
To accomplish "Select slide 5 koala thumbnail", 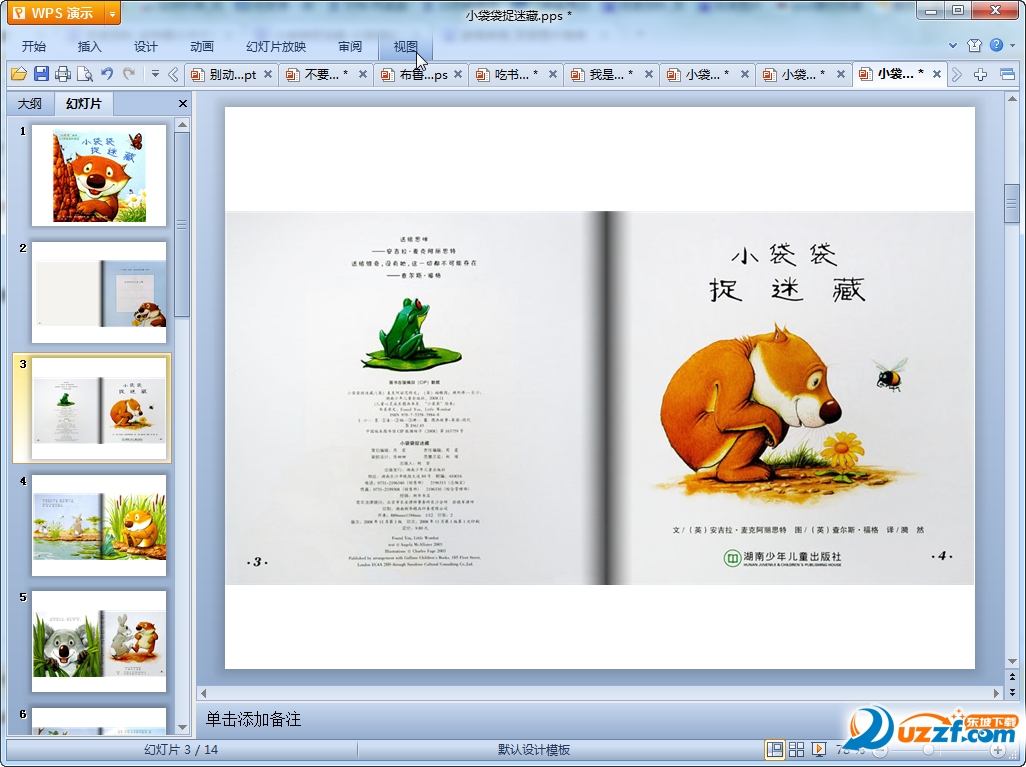I will pos(99,641).
